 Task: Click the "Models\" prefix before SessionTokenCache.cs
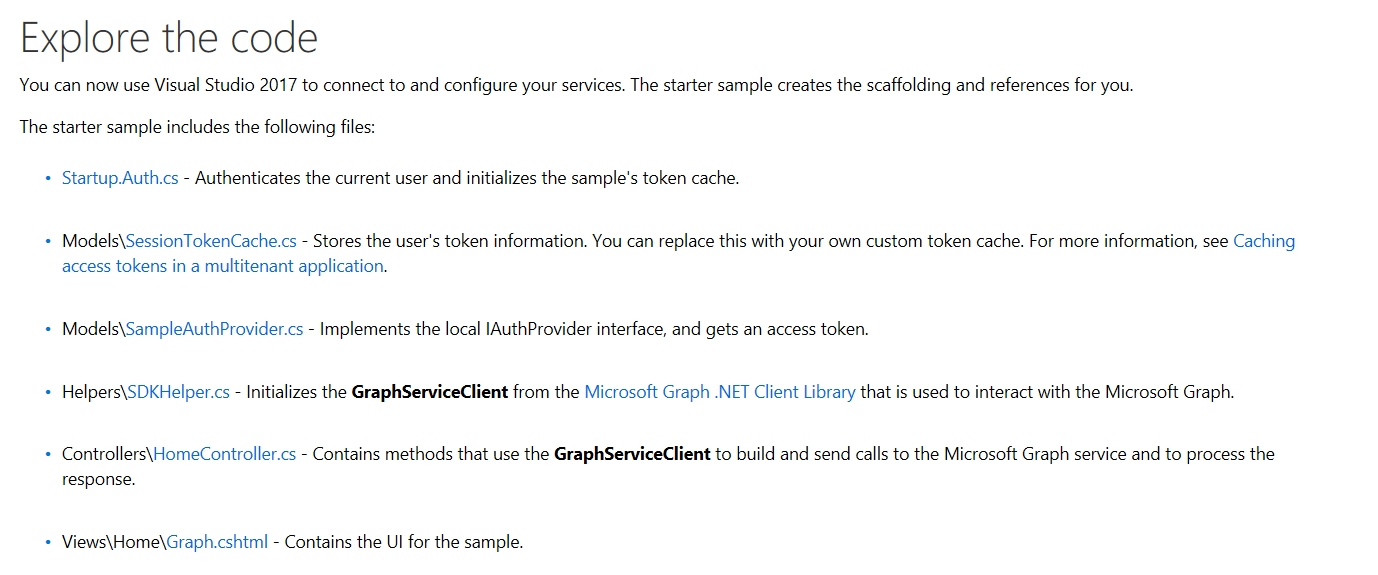(x=93, y=241)
